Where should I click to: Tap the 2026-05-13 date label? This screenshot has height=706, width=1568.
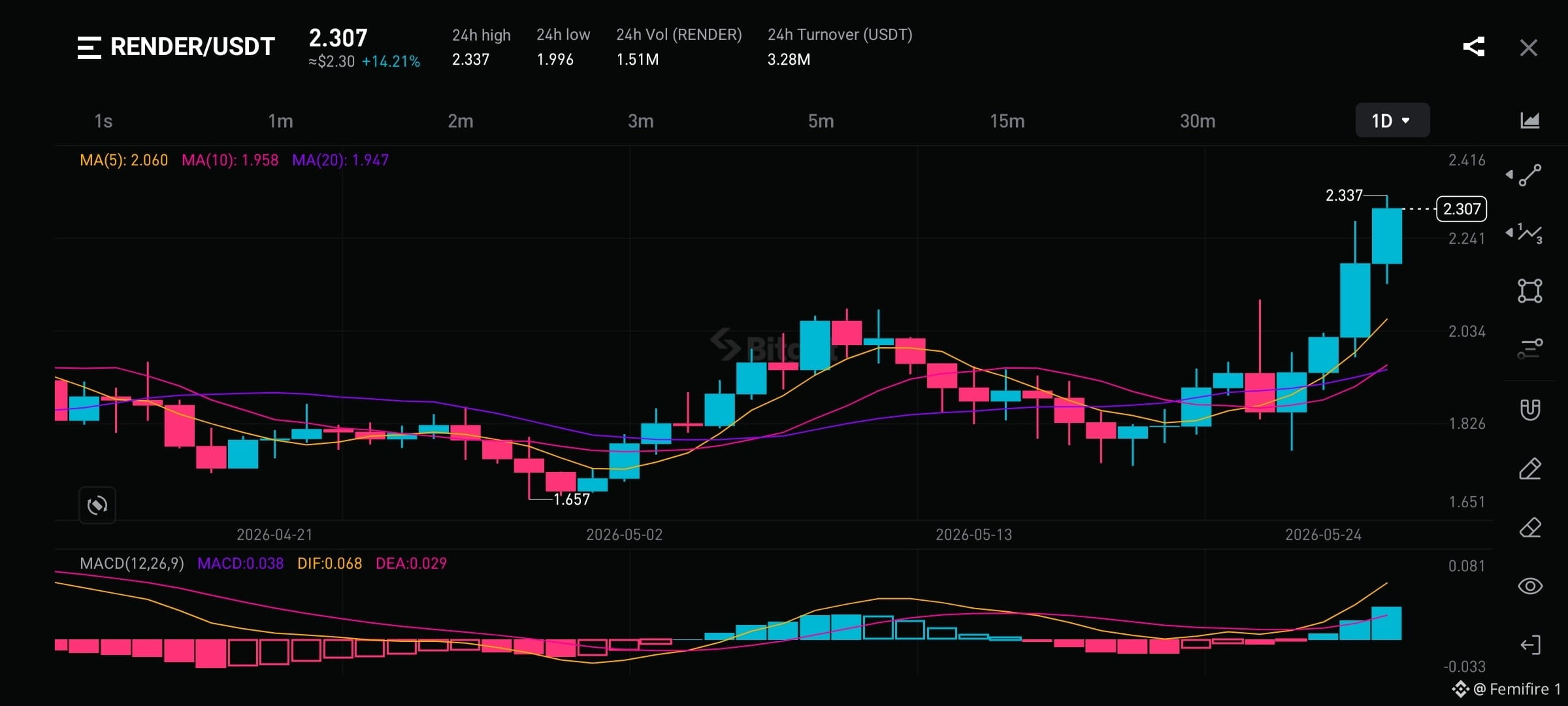coord(973,535)
